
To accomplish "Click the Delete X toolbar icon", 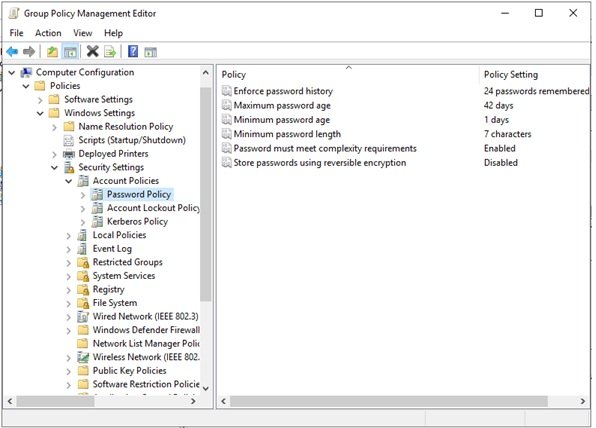I will (x=92, y=51).
